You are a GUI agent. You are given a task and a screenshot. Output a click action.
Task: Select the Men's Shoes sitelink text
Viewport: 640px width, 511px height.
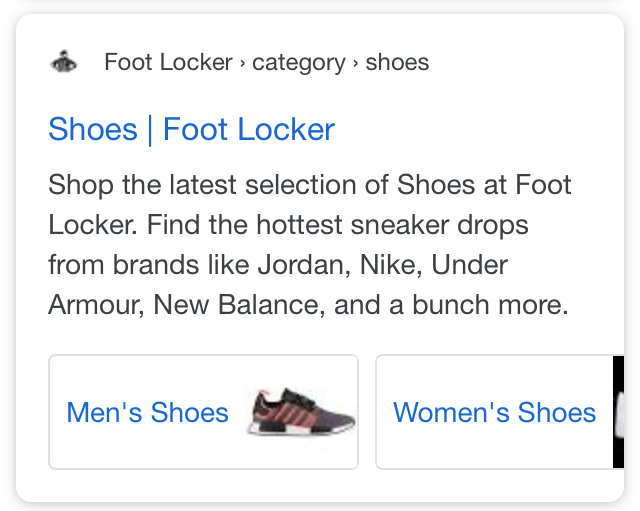(147, 413)
